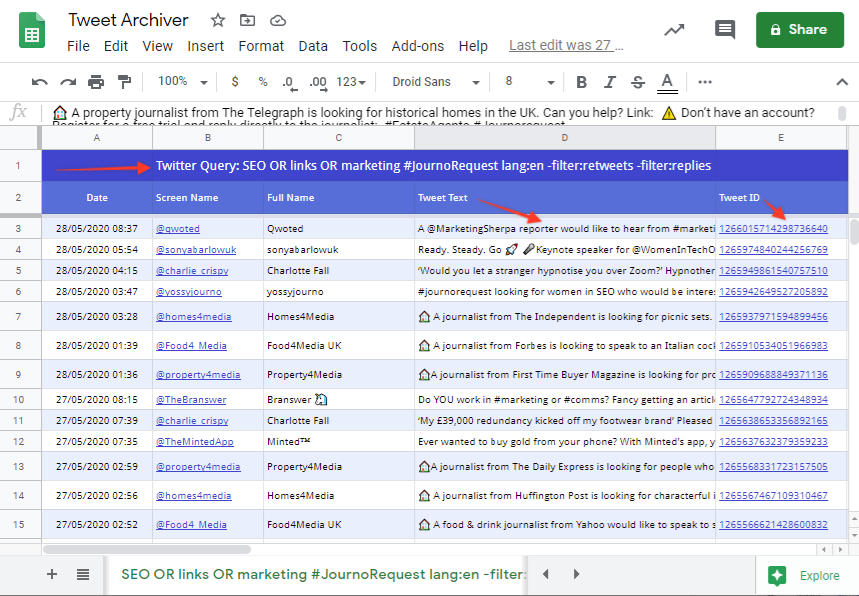Toggle strikethrough formatting
This screenshot has width=859, height=596.
coord(638,82)
